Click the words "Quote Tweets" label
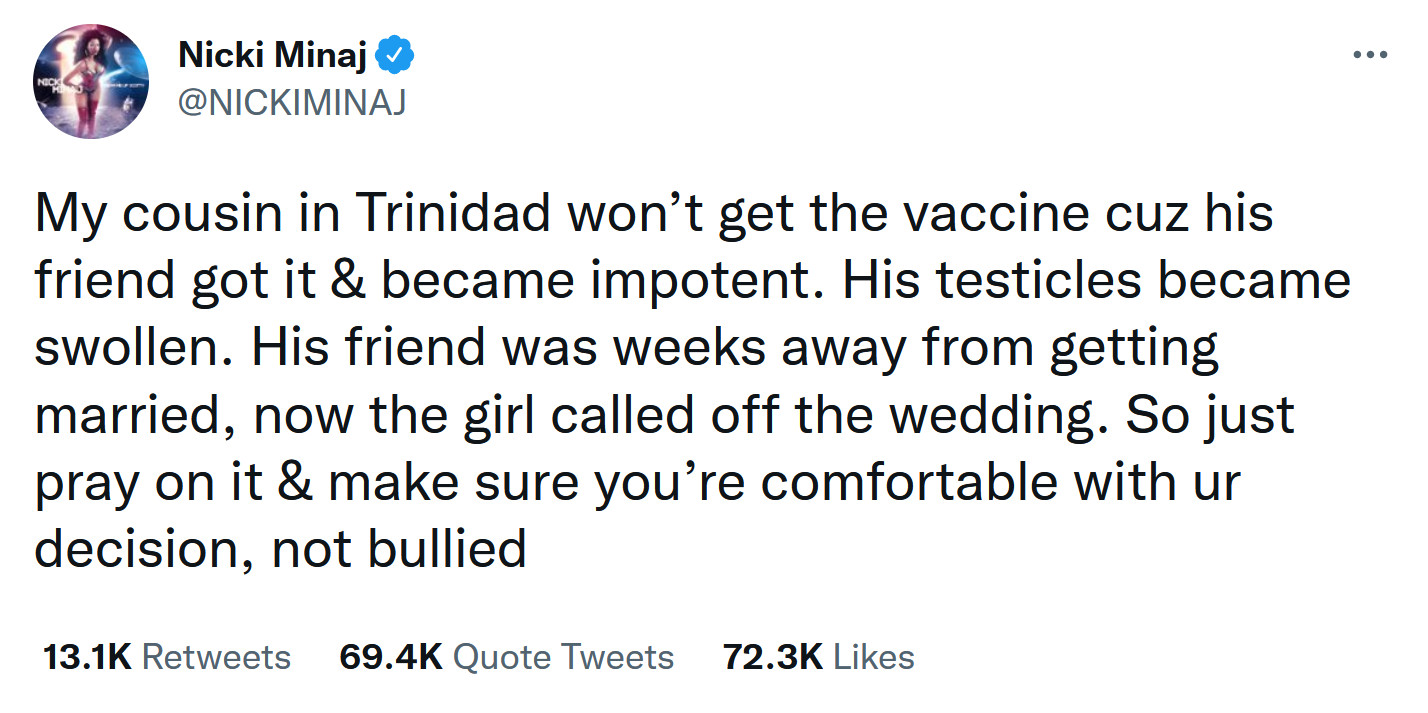This screenshot has width=1428, height=713. pyautogui.click(x=563, y=657)
